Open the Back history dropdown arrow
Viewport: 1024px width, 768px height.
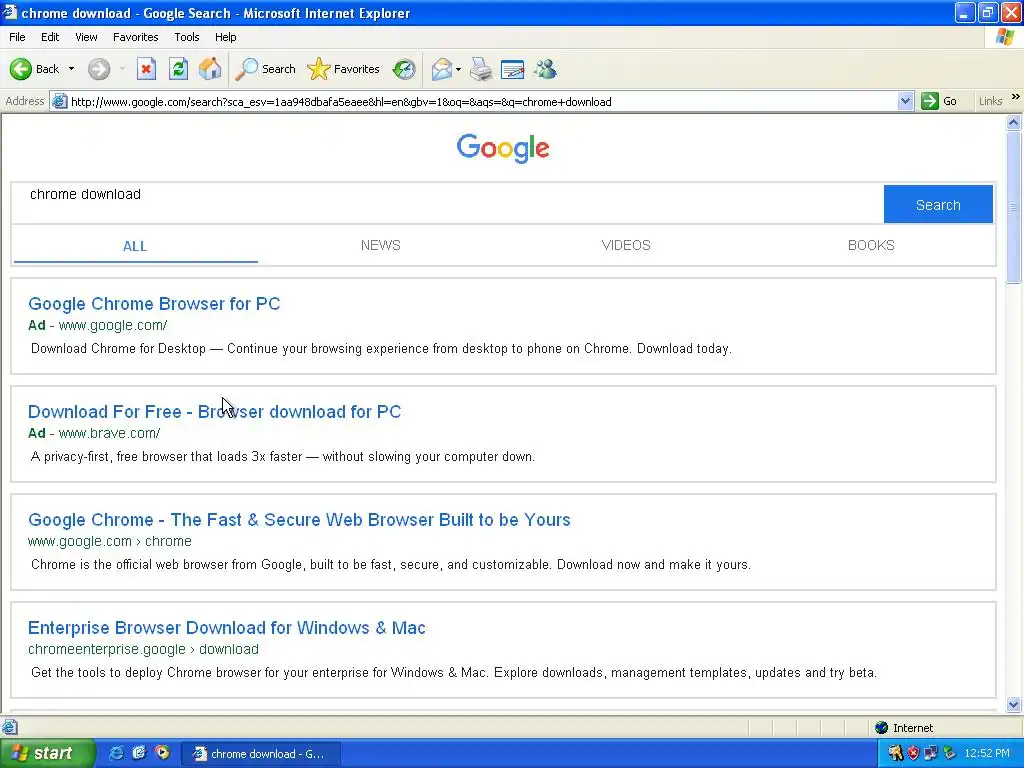[71, 69]
